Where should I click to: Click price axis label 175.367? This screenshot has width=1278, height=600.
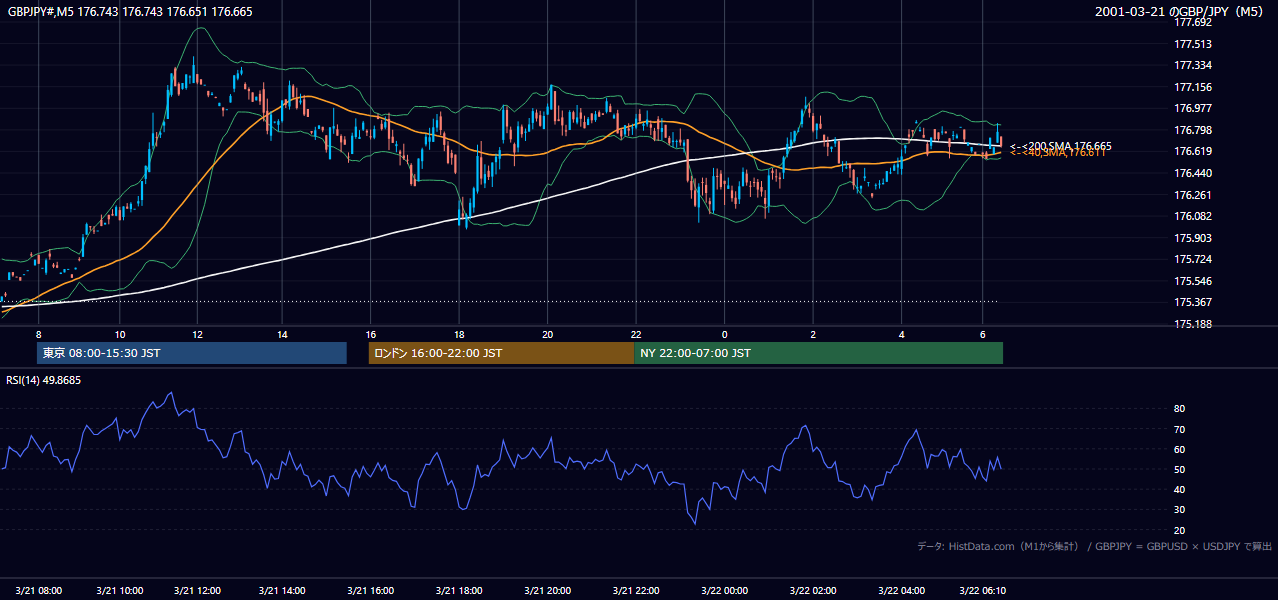1192,303
